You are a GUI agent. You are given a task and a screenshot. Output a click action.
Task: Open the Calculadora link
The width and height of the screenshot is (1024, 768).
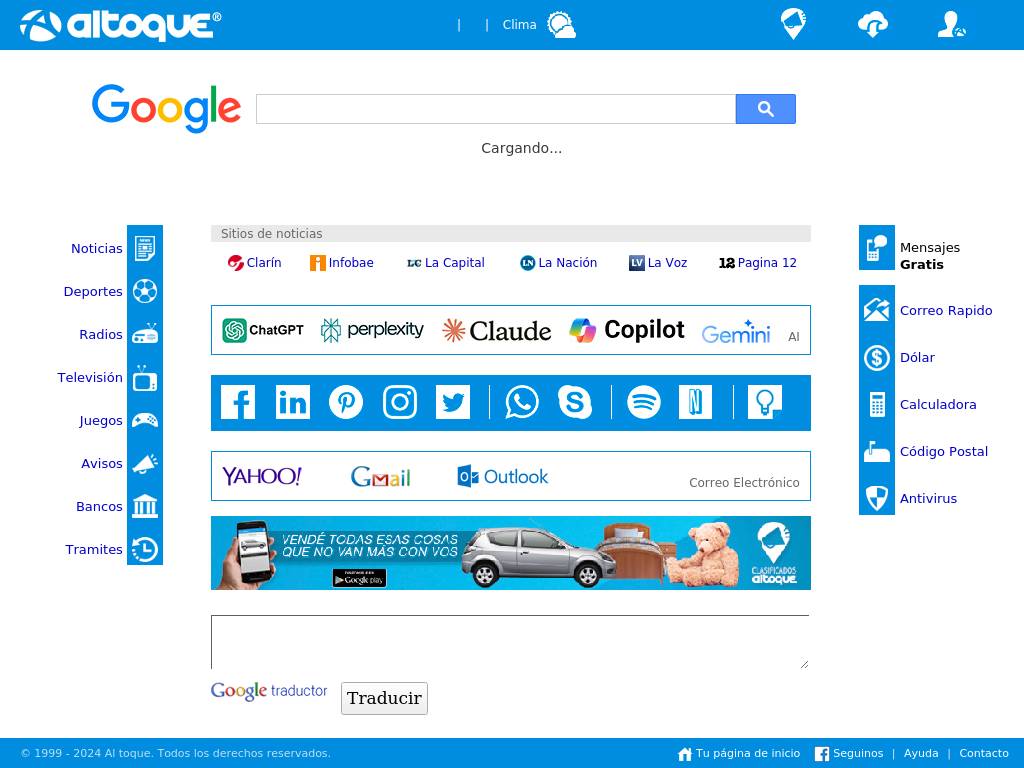pyautogui.click(x=938, y=405)
